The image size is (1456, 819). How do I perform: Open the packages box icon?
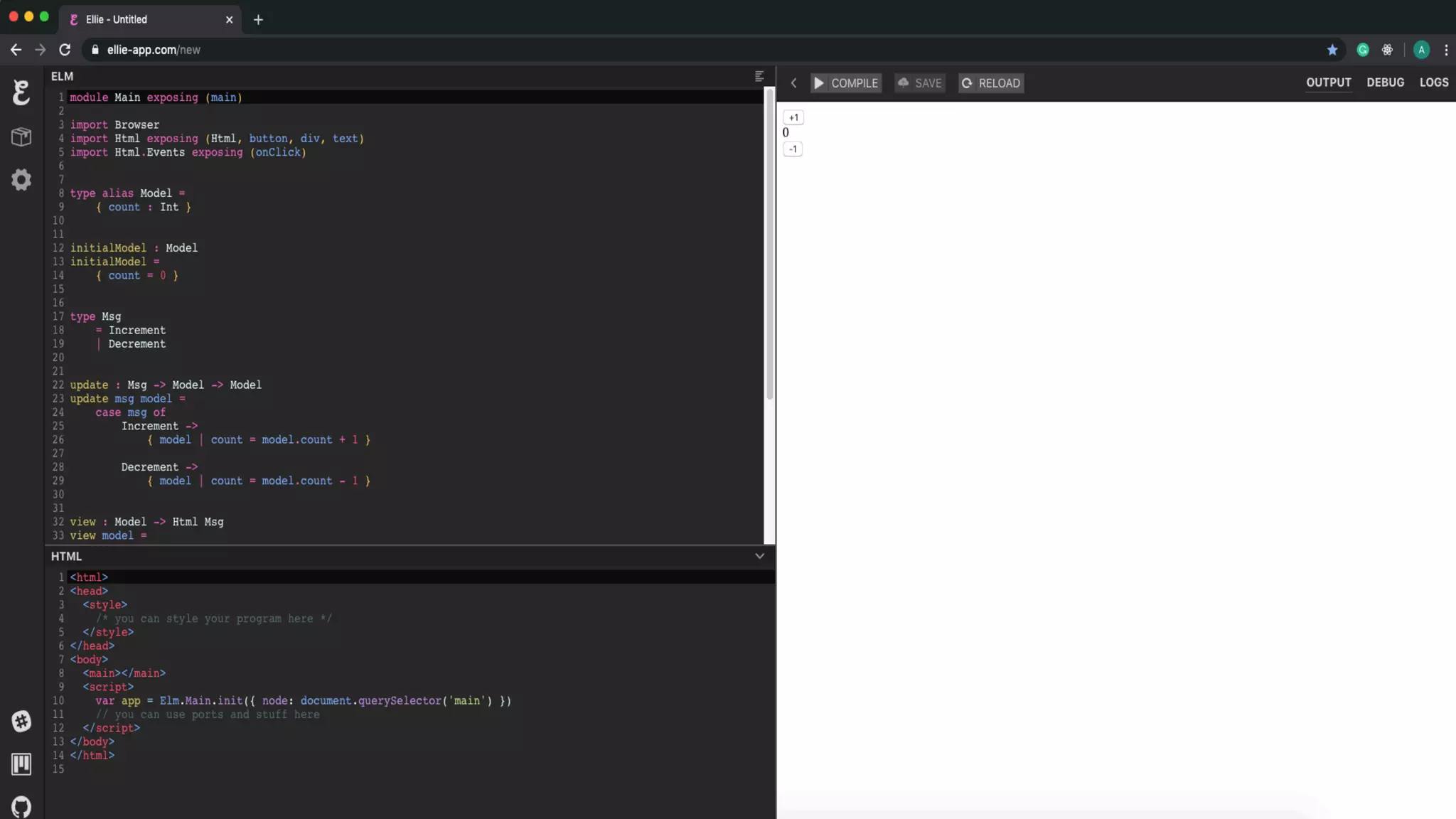pyautogui.click(x=21, y=136)
